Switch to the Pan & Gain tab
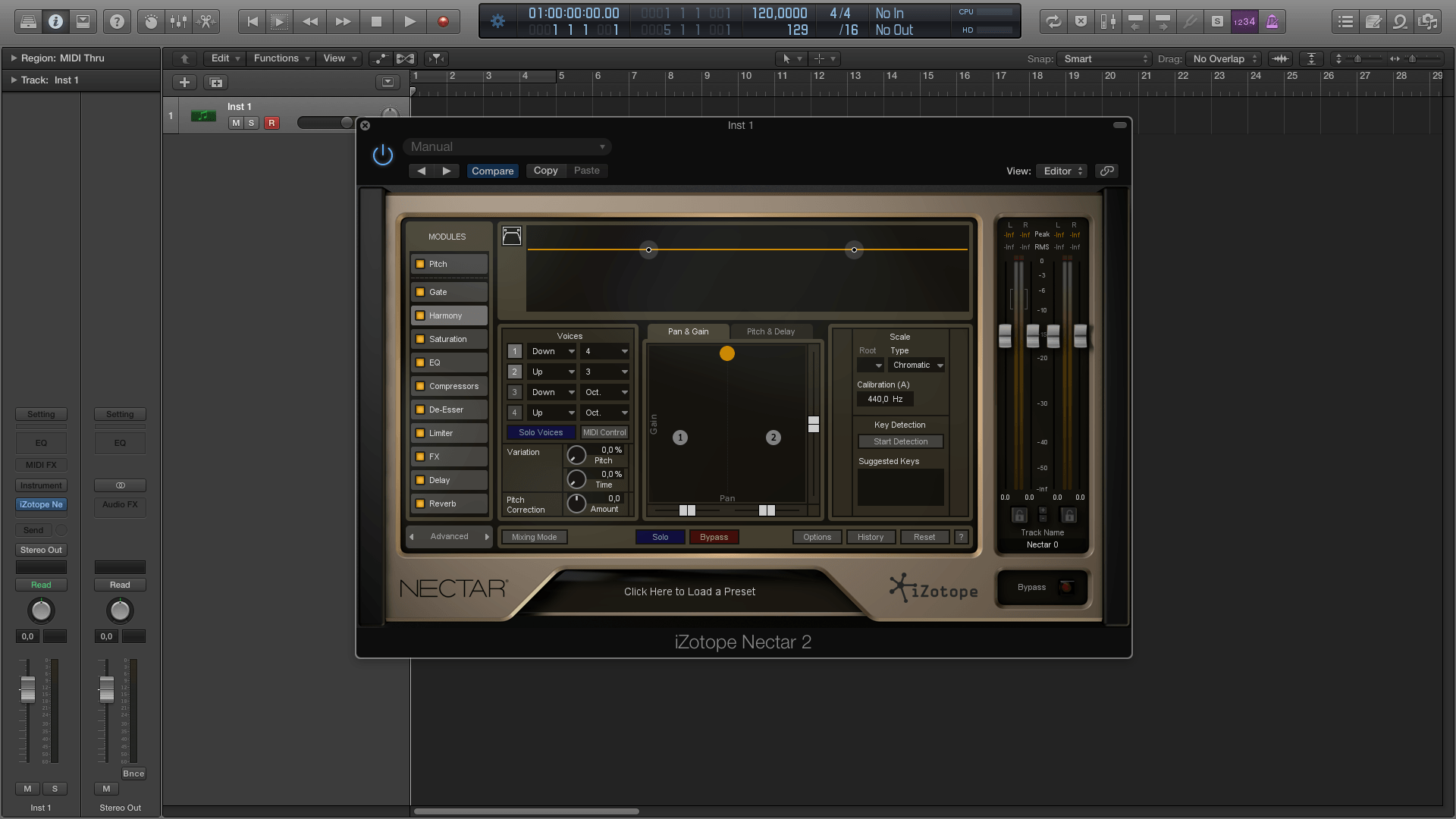1456x819 pixels. (689, 331)
